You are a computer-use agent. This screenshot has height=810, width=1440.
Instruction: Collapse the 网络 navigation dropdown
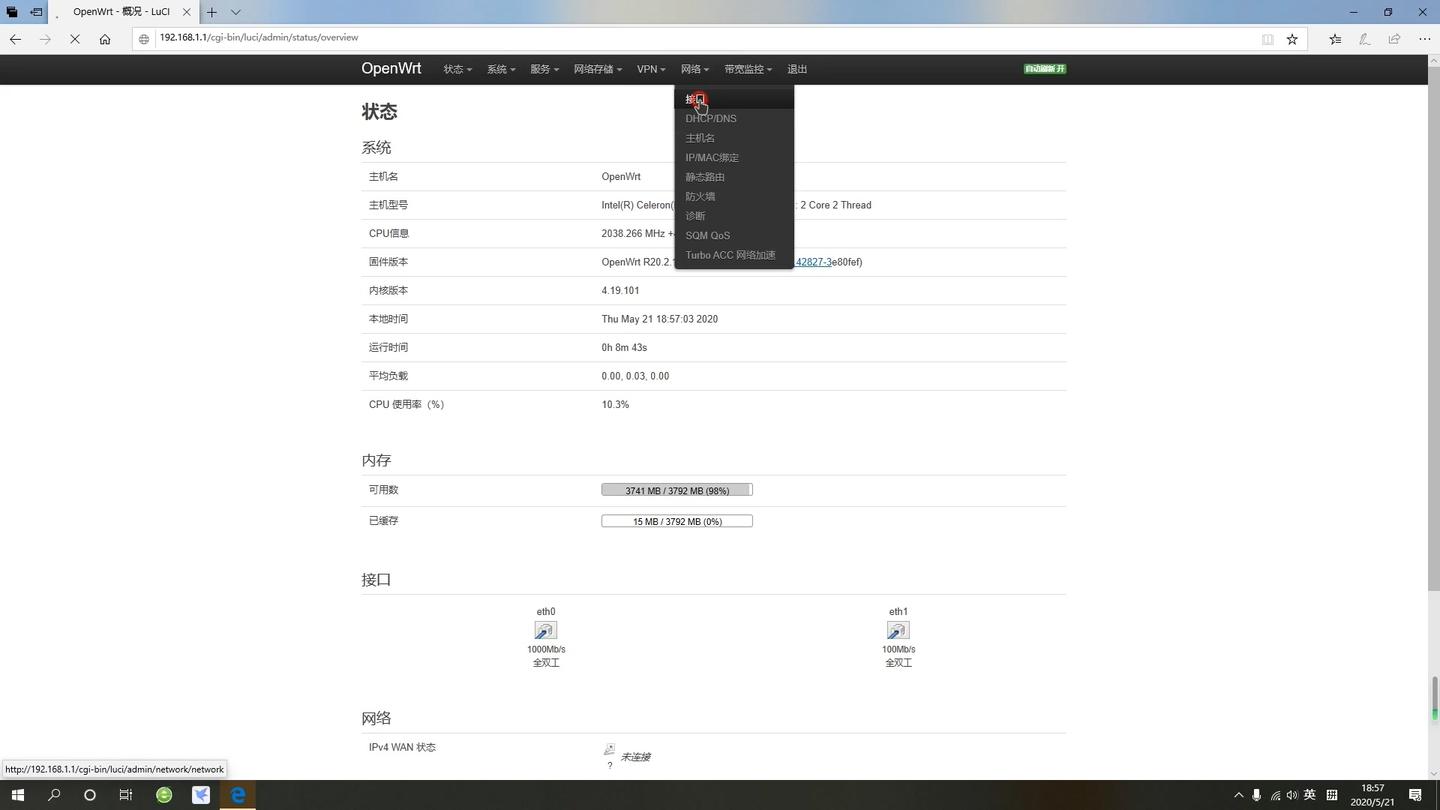(x=695, y=69)
